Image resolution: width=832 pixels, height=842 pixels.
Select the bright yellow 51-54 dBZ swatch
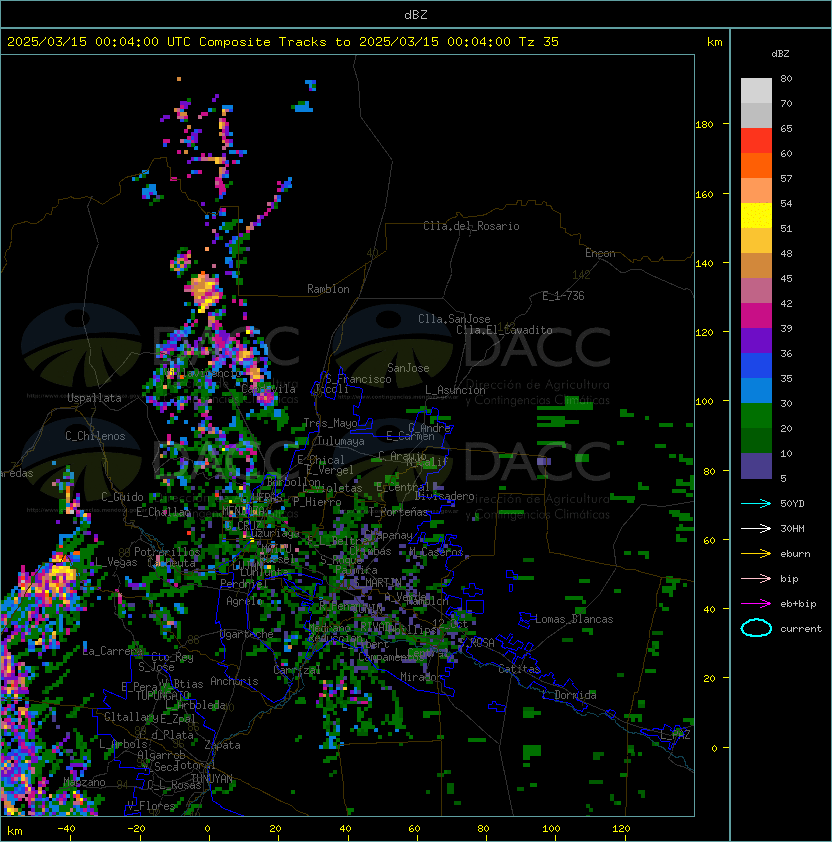point(756,215)
